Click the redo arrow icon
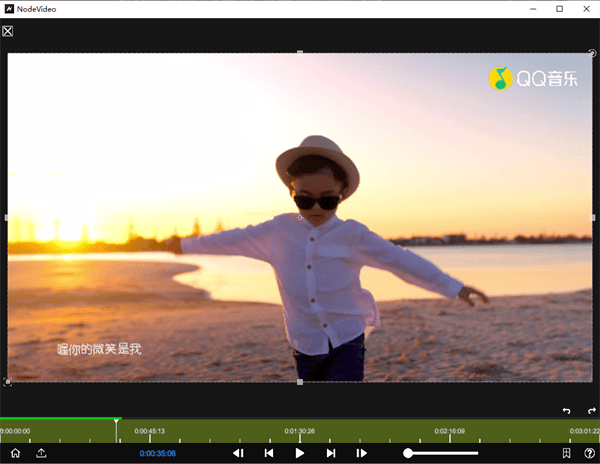 [590, 411]
